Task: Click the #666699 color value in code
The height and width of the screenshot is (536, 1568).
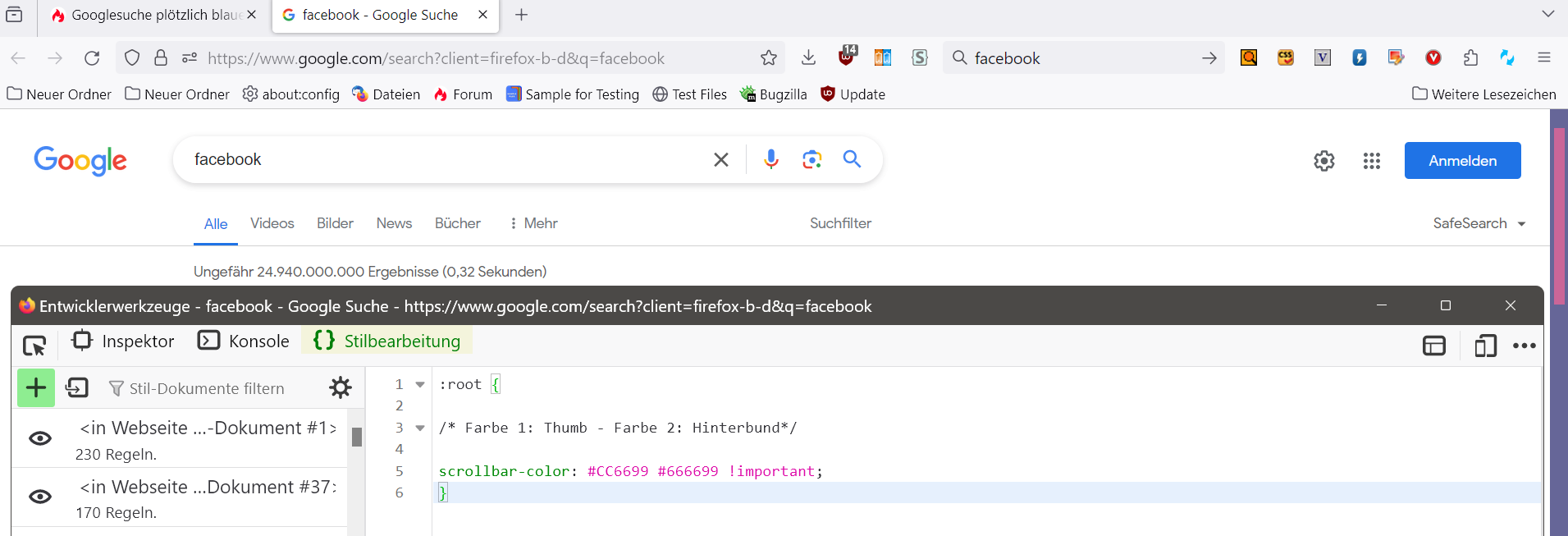Action: (688, 471)
